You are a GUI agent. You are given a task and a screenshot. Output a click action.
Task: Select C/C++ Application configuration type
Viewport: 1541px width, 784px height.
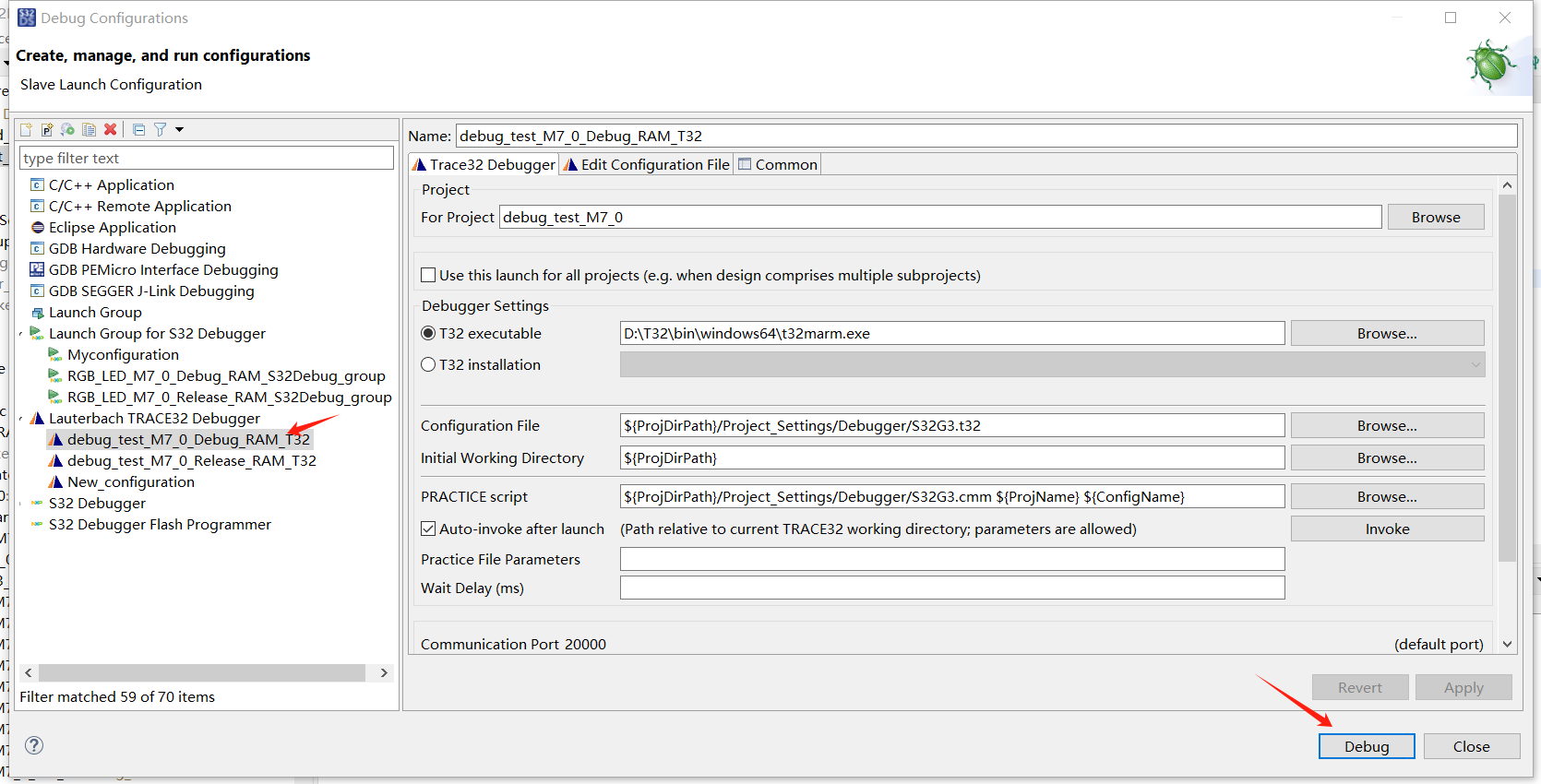(x=111, y=184)
